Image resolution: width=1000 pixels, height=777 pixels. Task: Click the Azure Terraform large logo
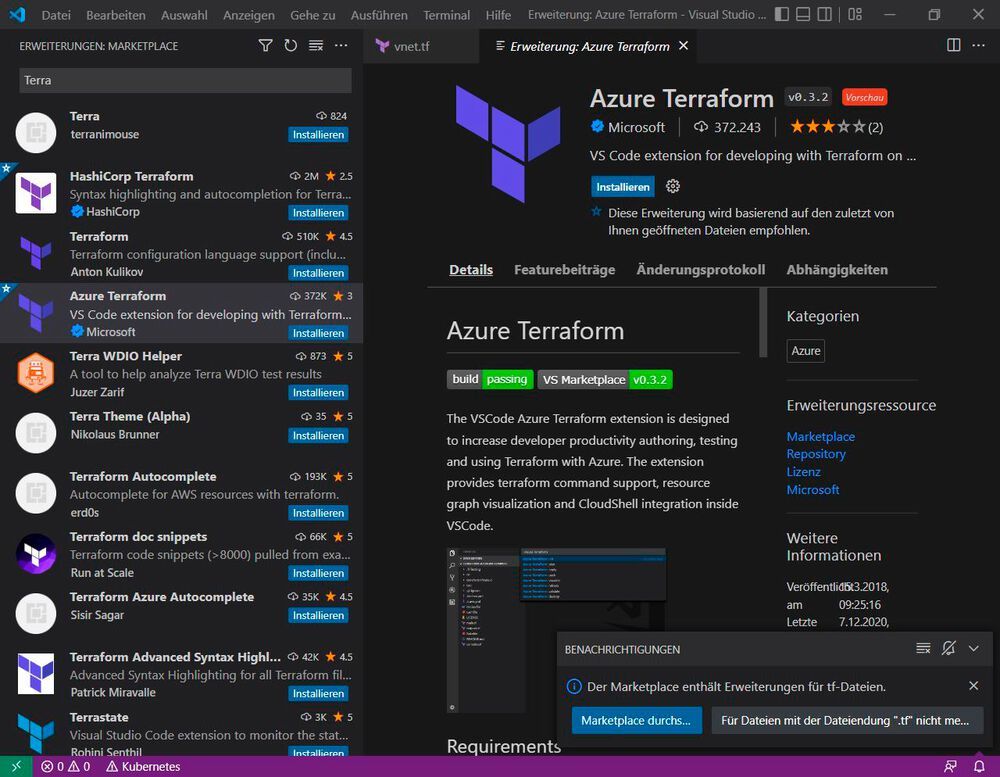pos(508,144)
